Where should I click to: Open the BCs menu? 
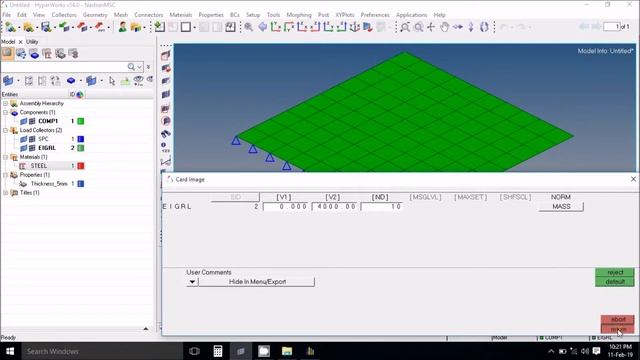(235, 15)
